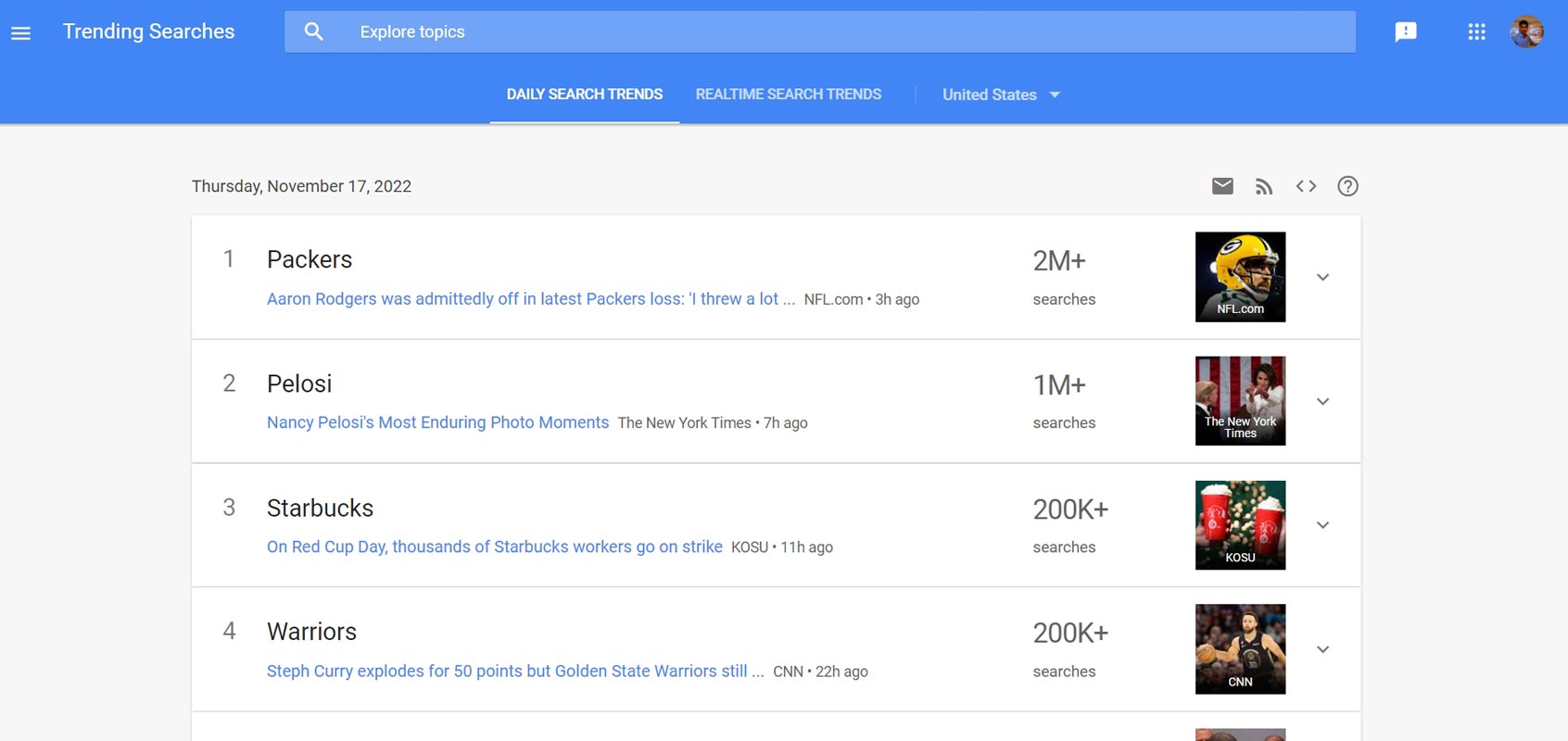Open the hamburger navigation menu
Screen dimensions: 1568x741
(20, 32)
